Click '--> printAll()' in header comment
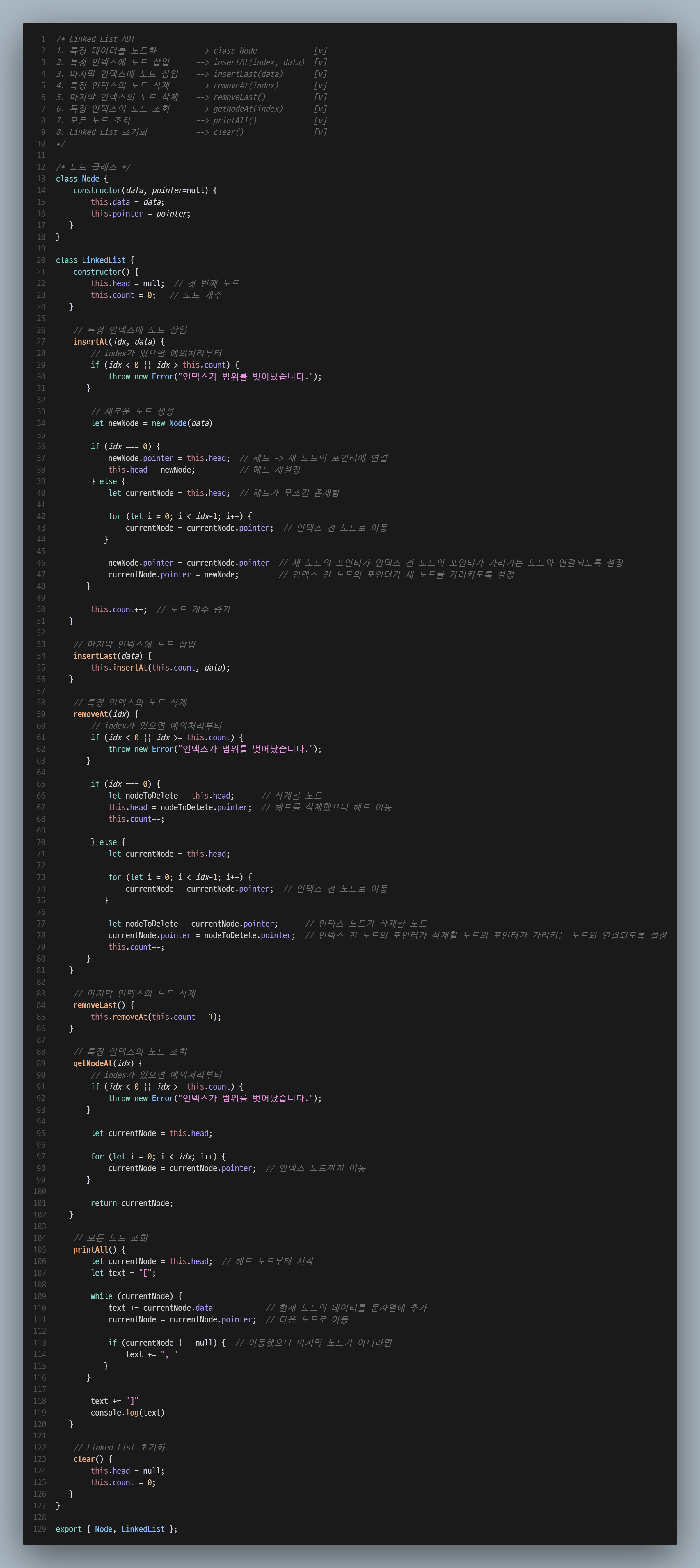700x1568 pixels. click(226, 120)
